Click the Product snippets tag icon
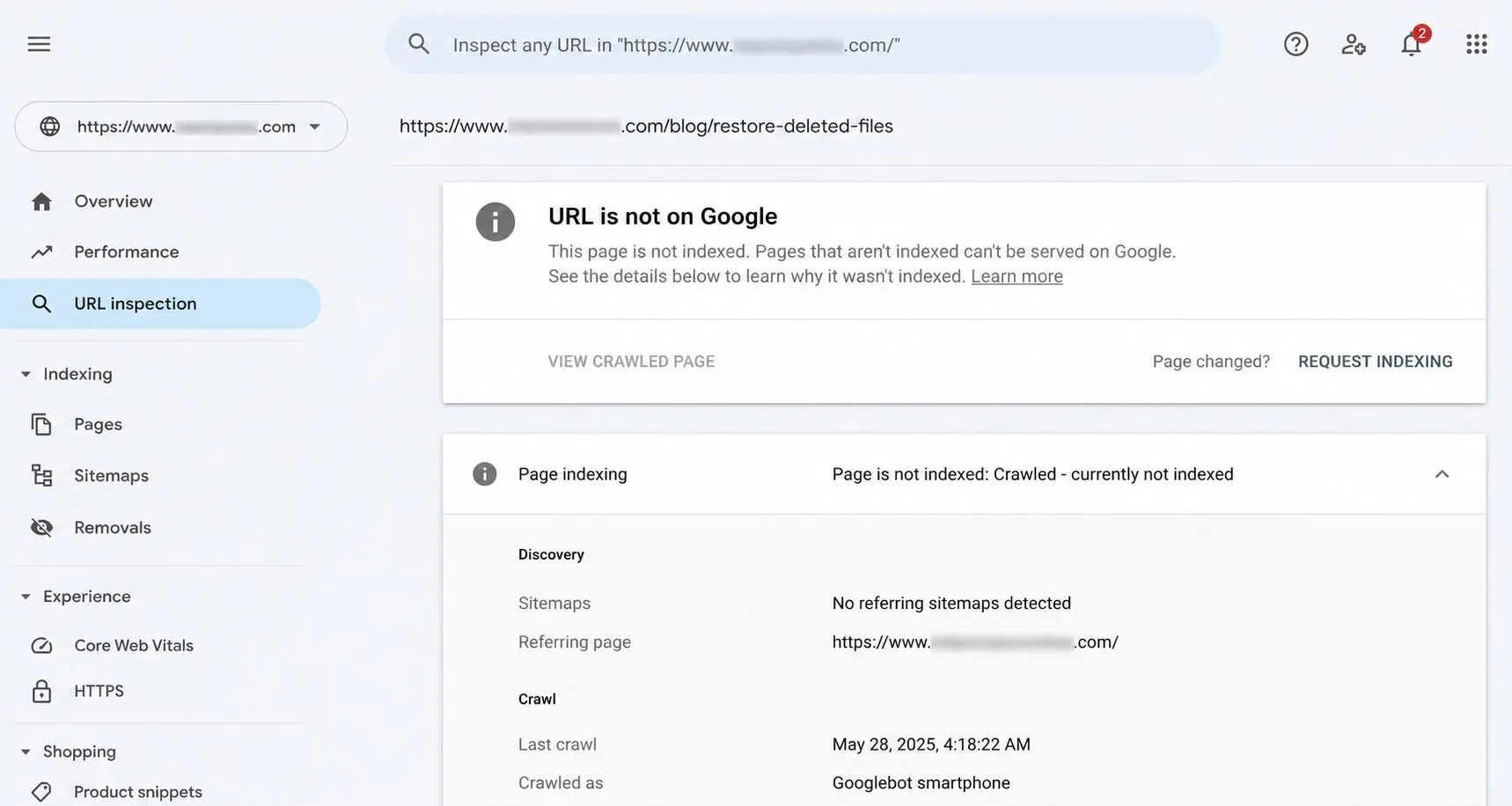Viewport: 1512px width, 806px height. click(x=41, y=792)
